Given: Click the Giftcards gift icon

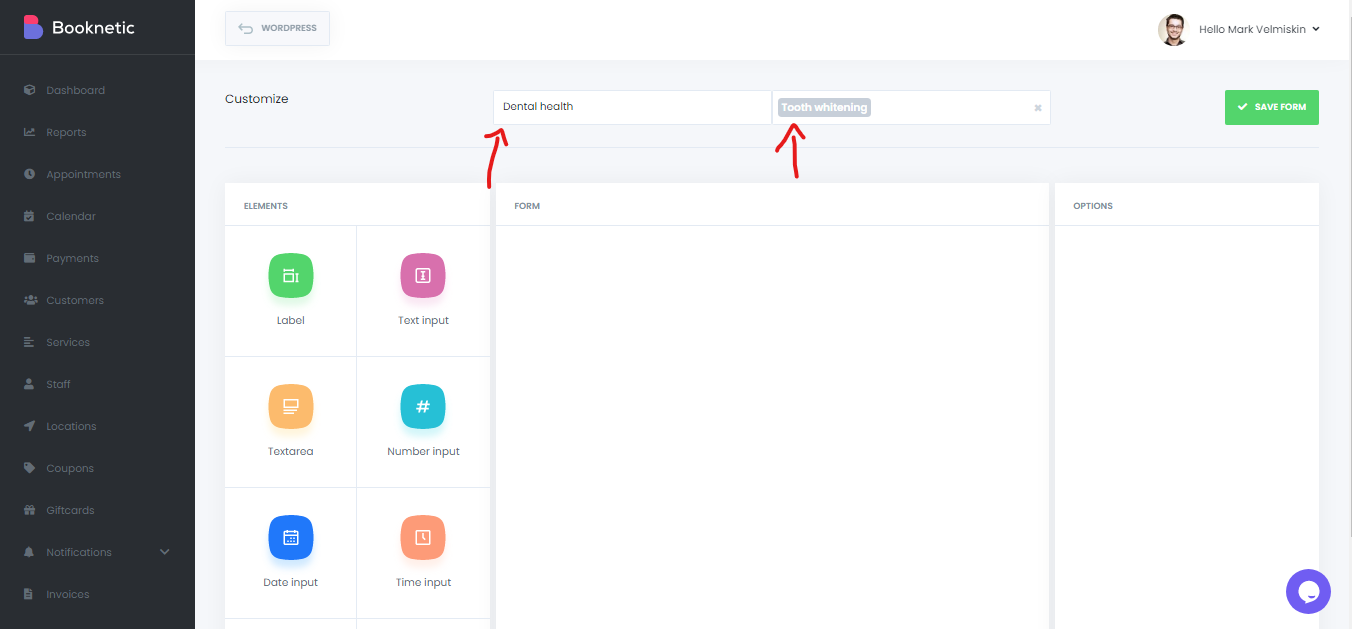Looking at the screenshot, I should [29, 510].
